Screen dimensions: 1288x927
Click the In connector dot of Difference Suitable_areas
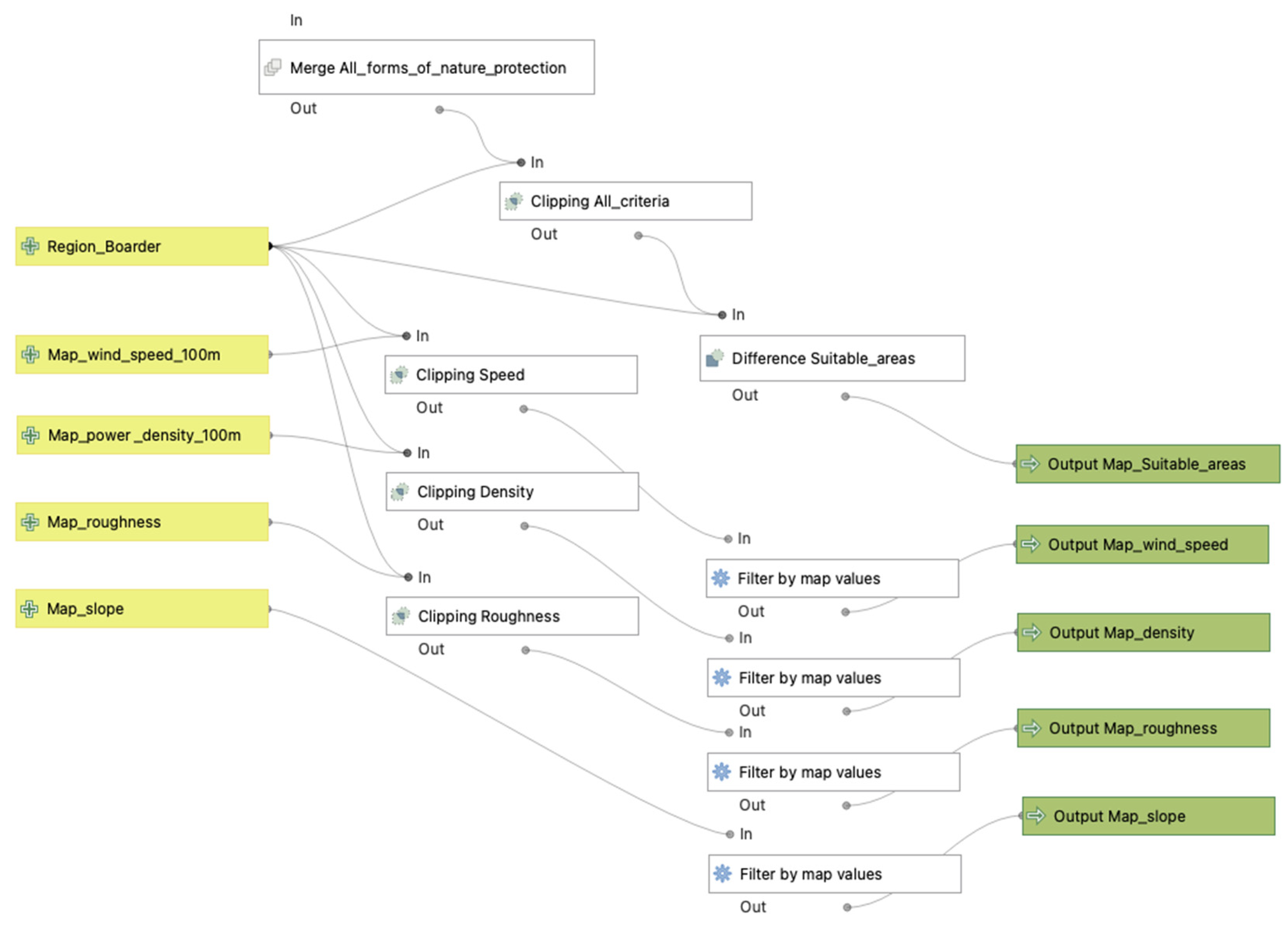pyautogui.click(x=722, y=315)
